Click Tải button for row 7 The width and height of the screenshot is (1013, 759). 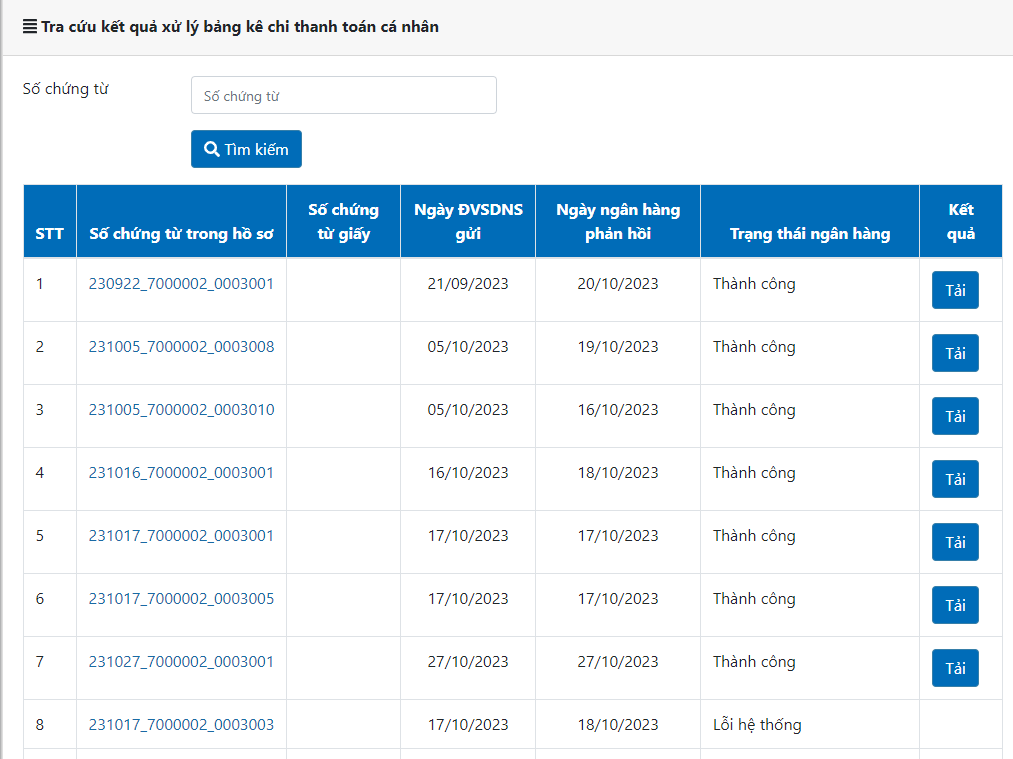coord(955,668)
